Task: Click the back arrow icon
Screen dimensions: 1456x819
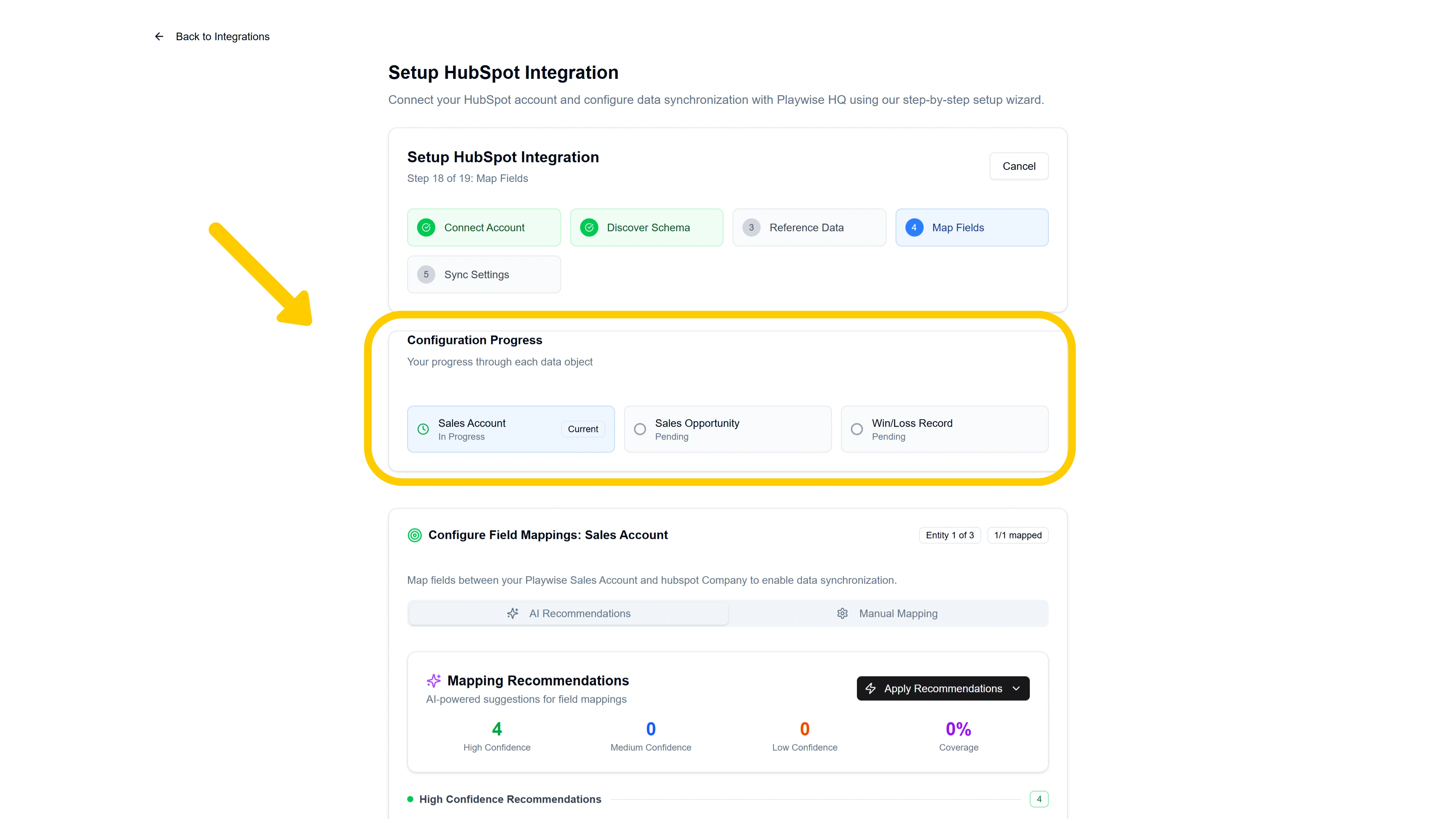Action: click(159, 37)
